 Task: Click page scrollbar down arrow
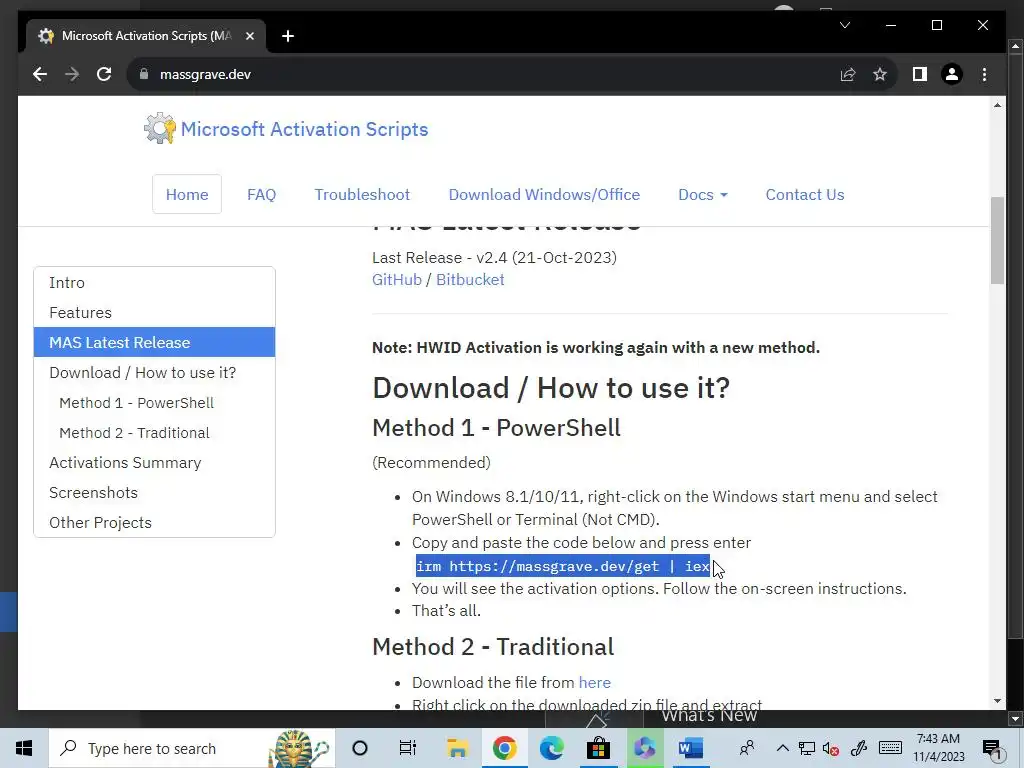997,701
